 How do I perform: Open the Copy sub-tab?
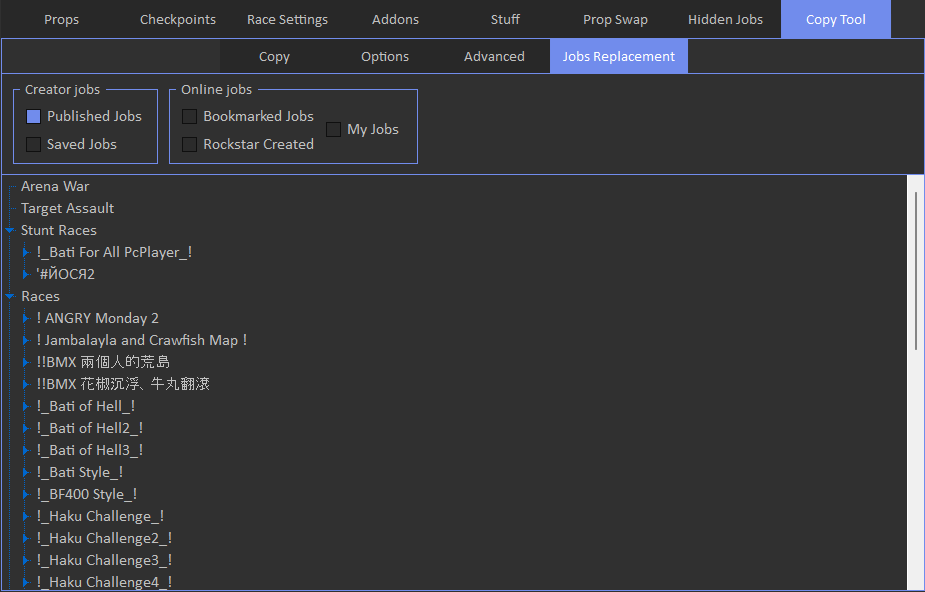(274, 57)
